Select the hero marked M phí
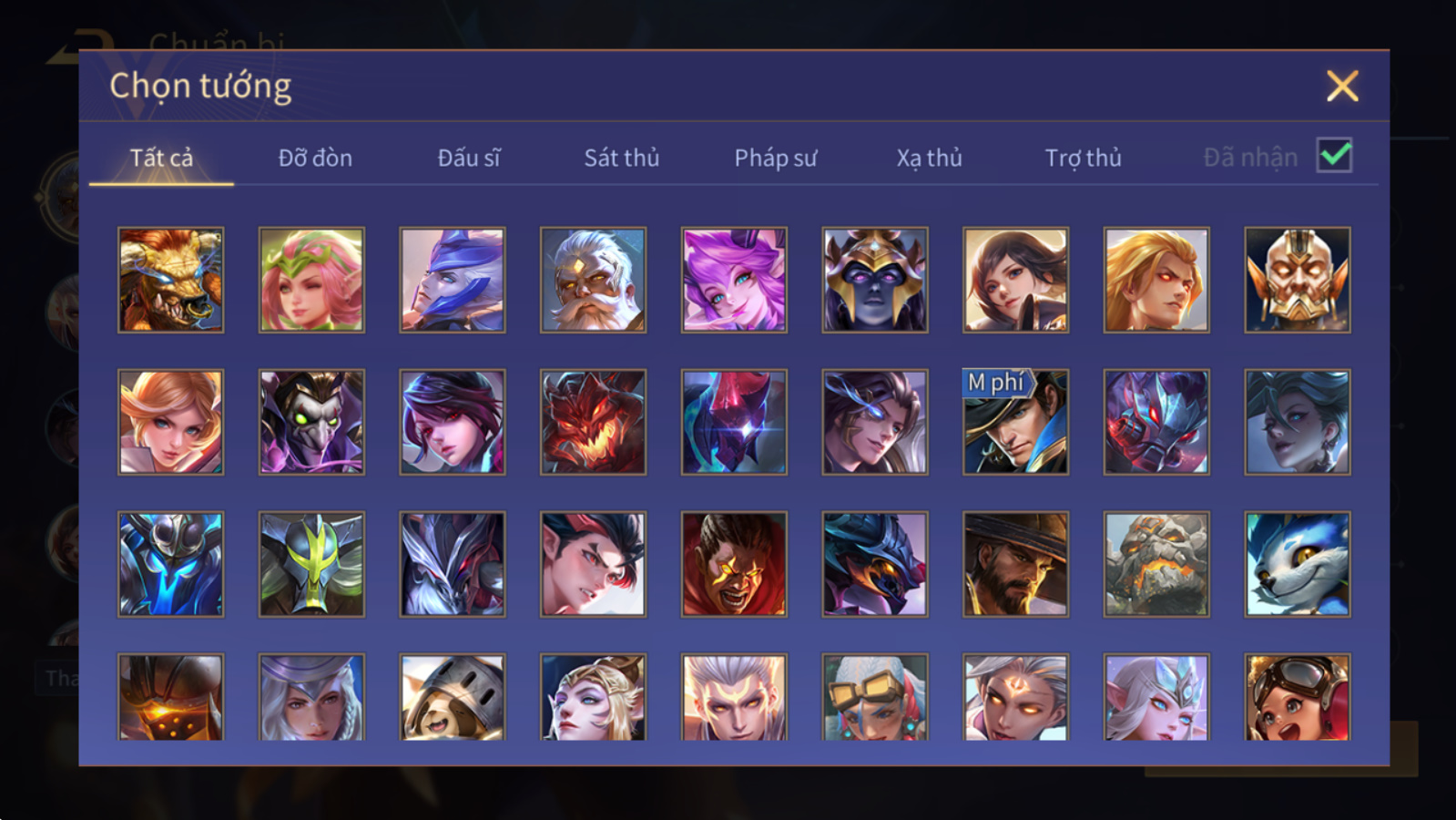The height and width of the screenshot is (820, 1456). tap(1015, 422)
